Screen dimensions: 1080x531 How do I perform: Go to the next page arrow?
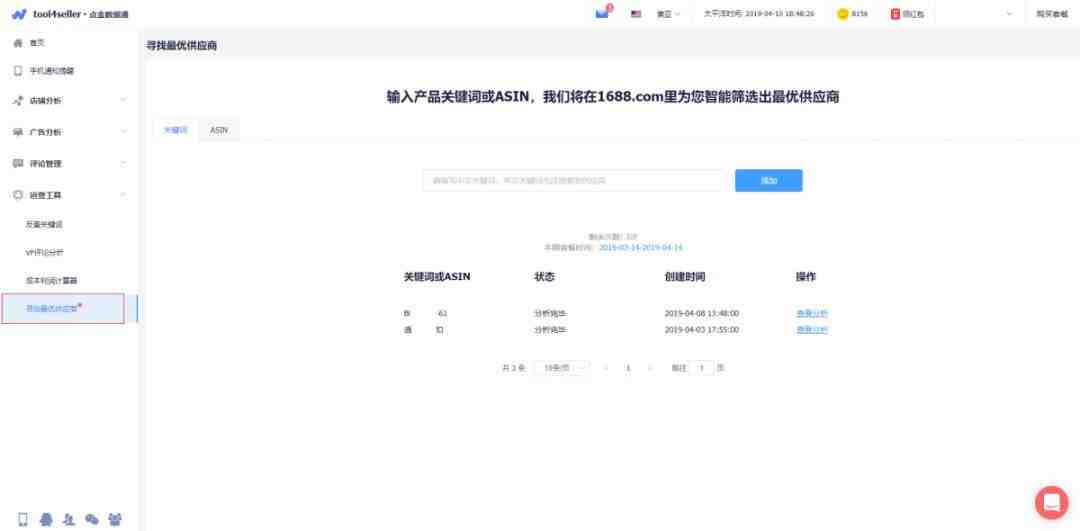coord(650,368)
